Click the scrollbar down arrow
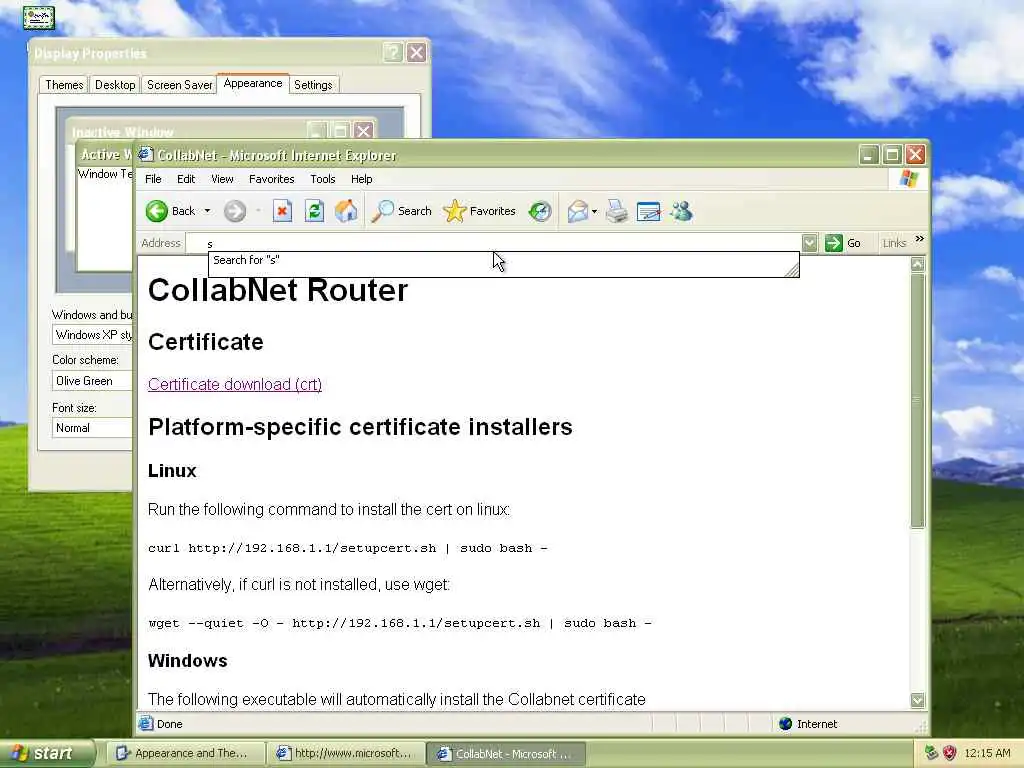1024x768 pixels. coord(918,700)
